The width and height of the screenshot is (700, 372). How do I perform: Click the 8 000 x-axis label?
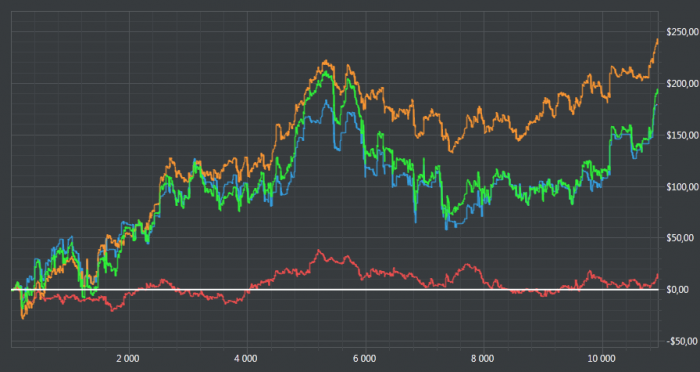coord(483,359)
